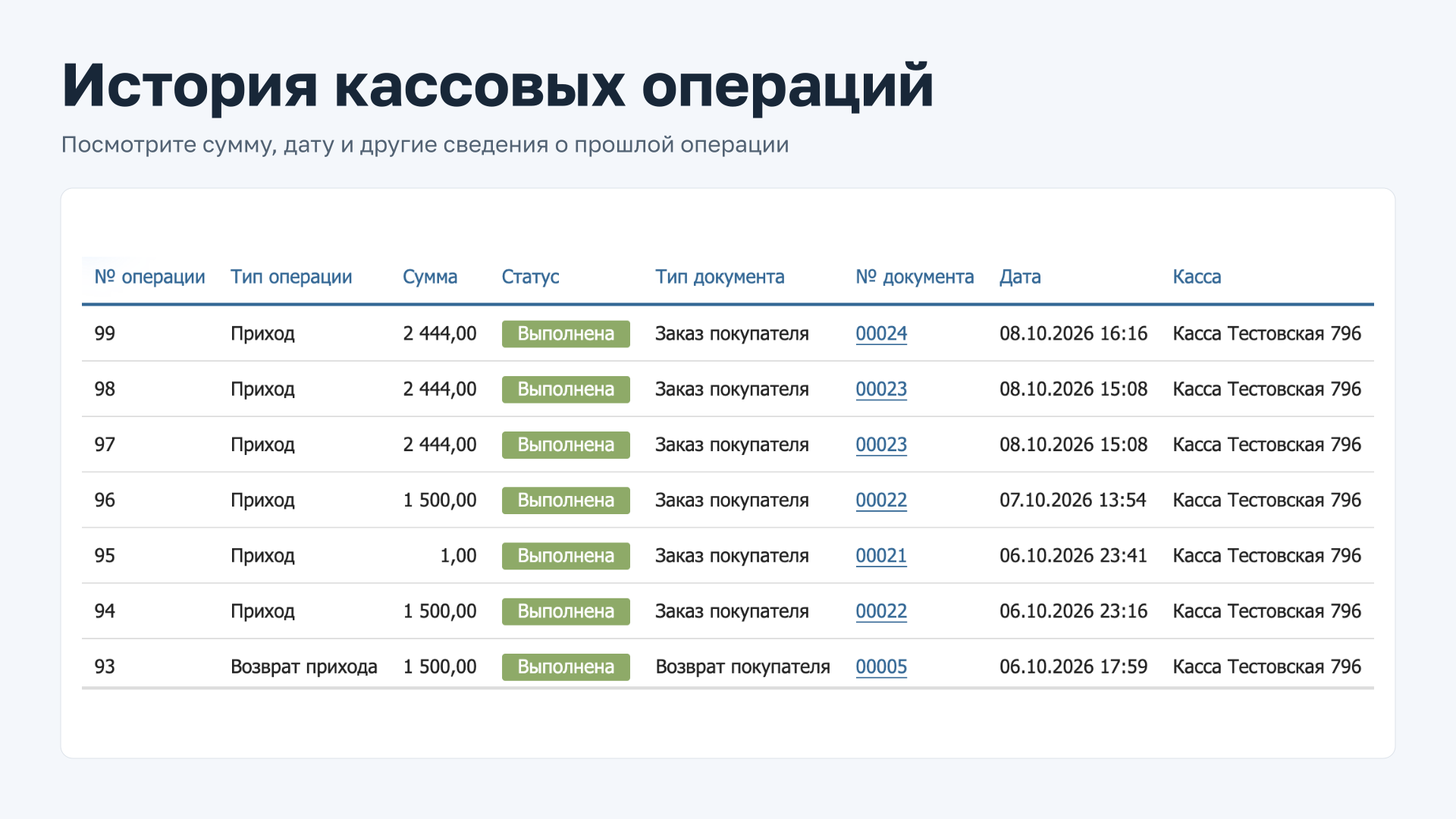Click the sum 1 500,00 in row 96

pos(440,500)
